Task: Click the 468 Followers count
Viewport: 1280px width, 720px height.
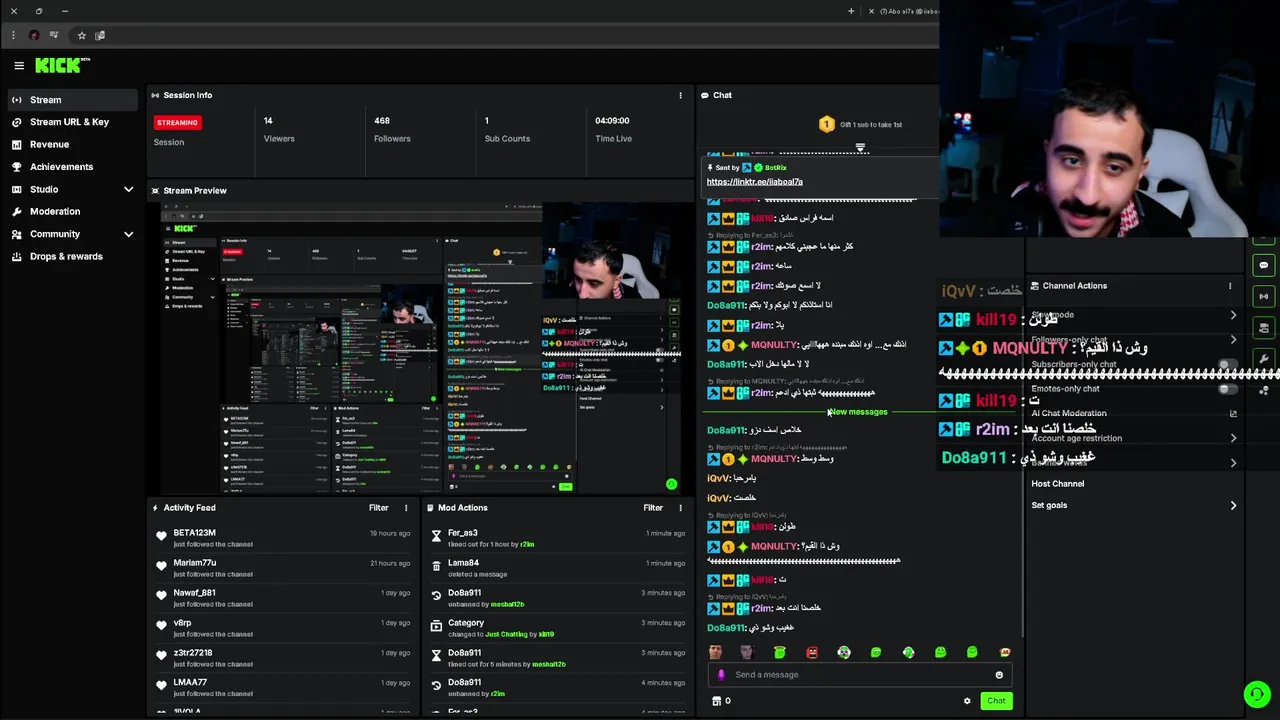Action: 382,121
